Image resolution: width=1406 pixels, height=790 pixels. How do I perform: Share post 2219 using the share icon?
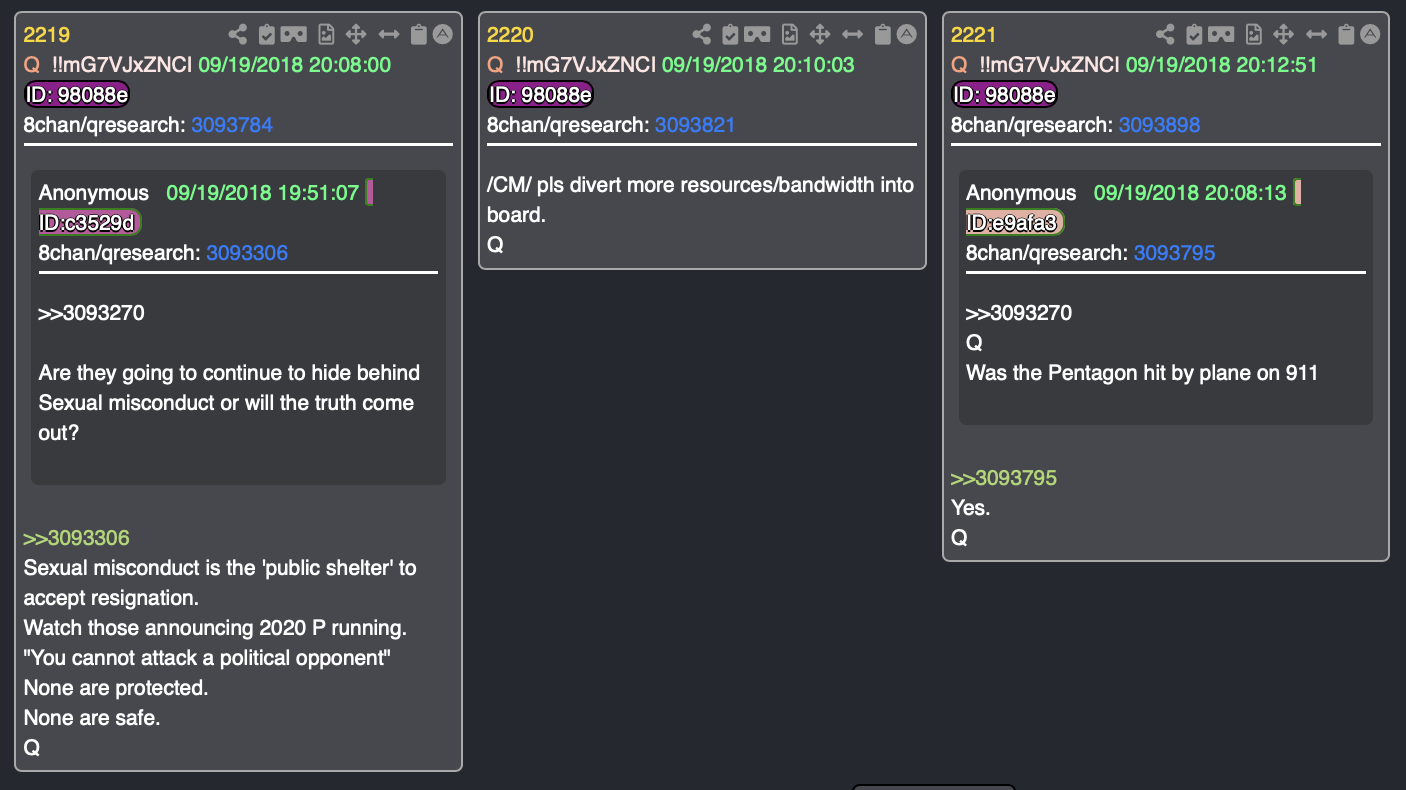coord(238,35)
